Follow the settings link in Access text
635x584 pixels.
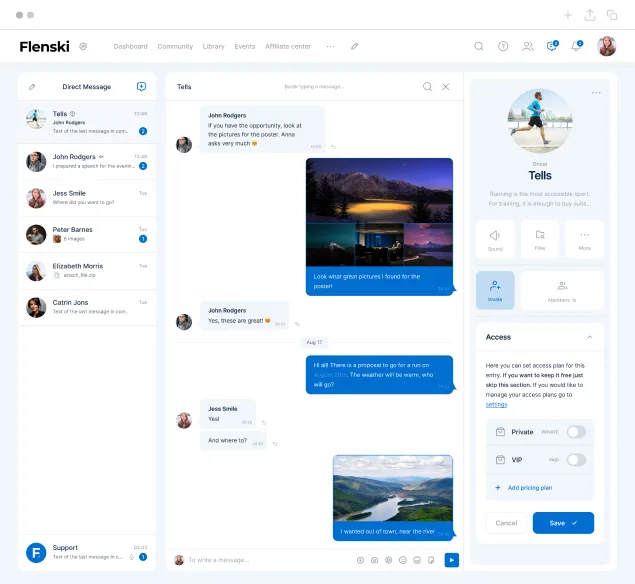pyautogui.click(x=496, y=404)
